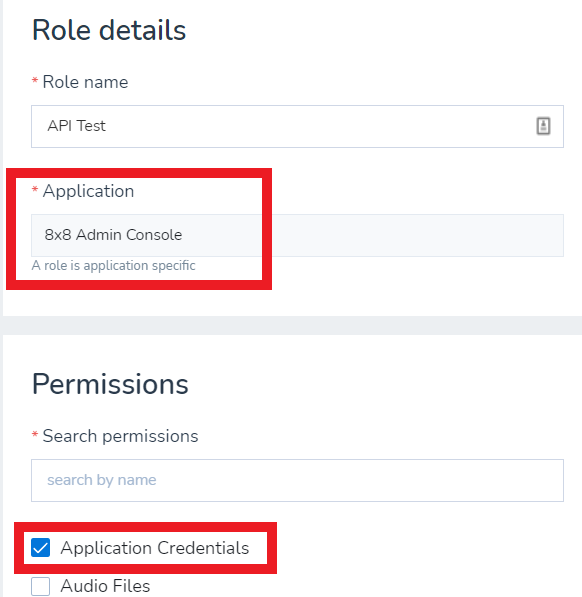Click the Role details heading
582x597 pixels.
pos(109,30)
